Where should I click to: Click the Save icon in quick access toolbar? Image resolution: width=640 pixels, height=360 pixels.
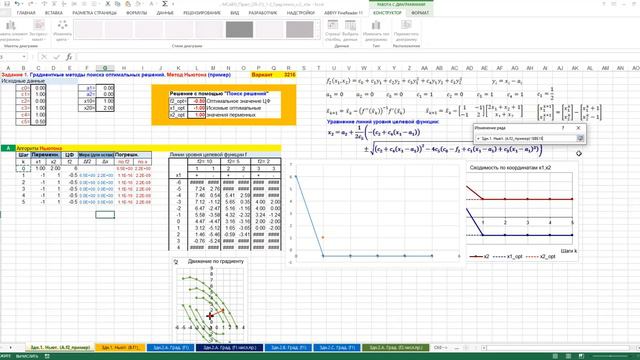pyautogui.click(x=7, y=4)
